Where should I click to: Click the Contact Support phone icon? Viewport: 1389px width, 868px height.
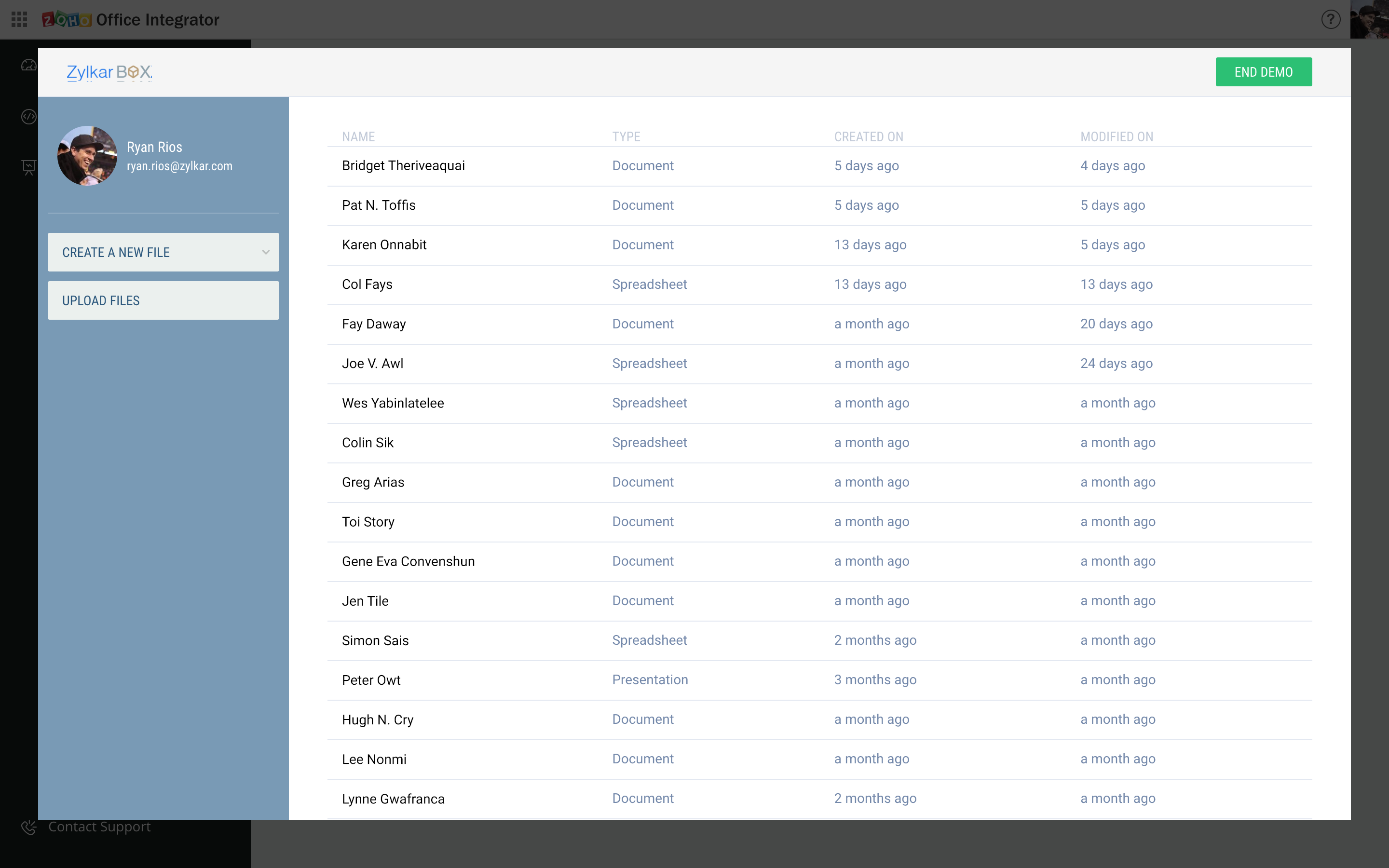[x=28, y=827]
